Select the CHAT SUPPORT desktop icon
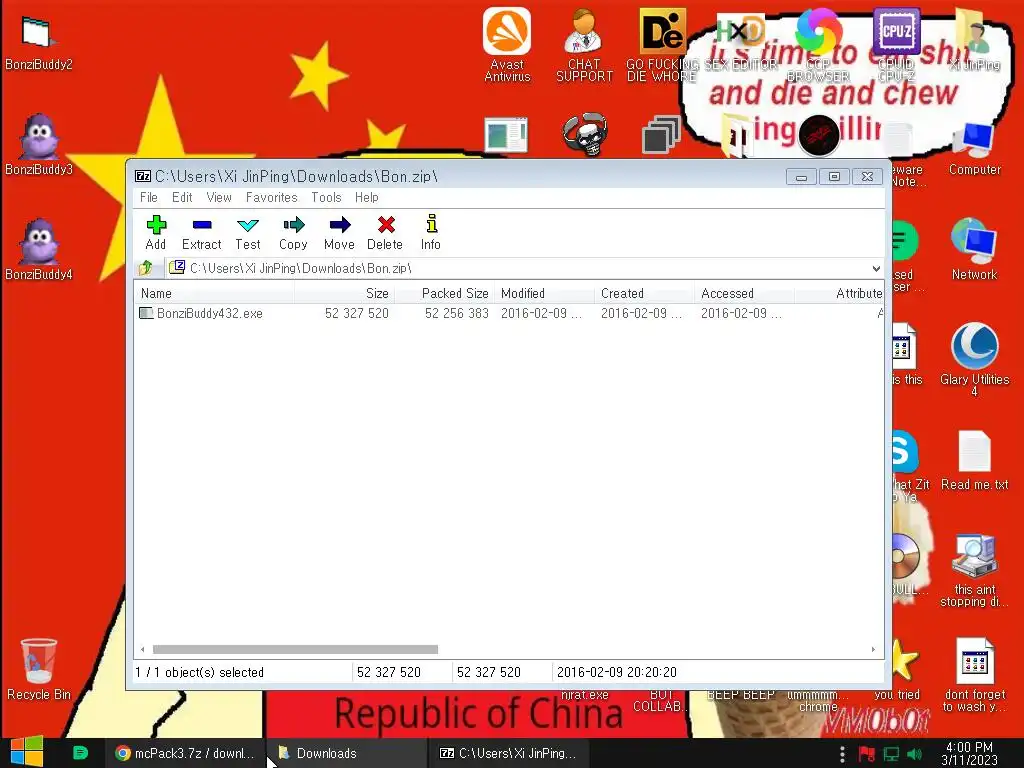Image resolution: width=1024 pixels, height=768 pixels. (584, 44)
